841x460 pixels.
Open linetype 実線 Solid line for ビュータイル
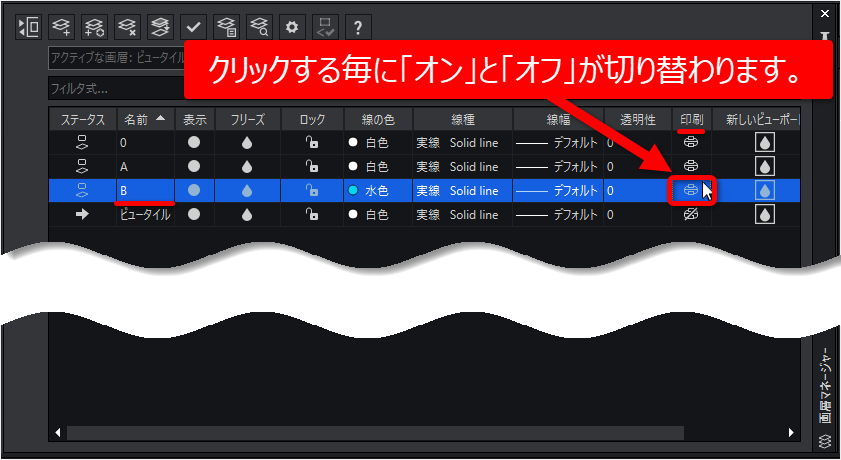click(x=458, y=215)
